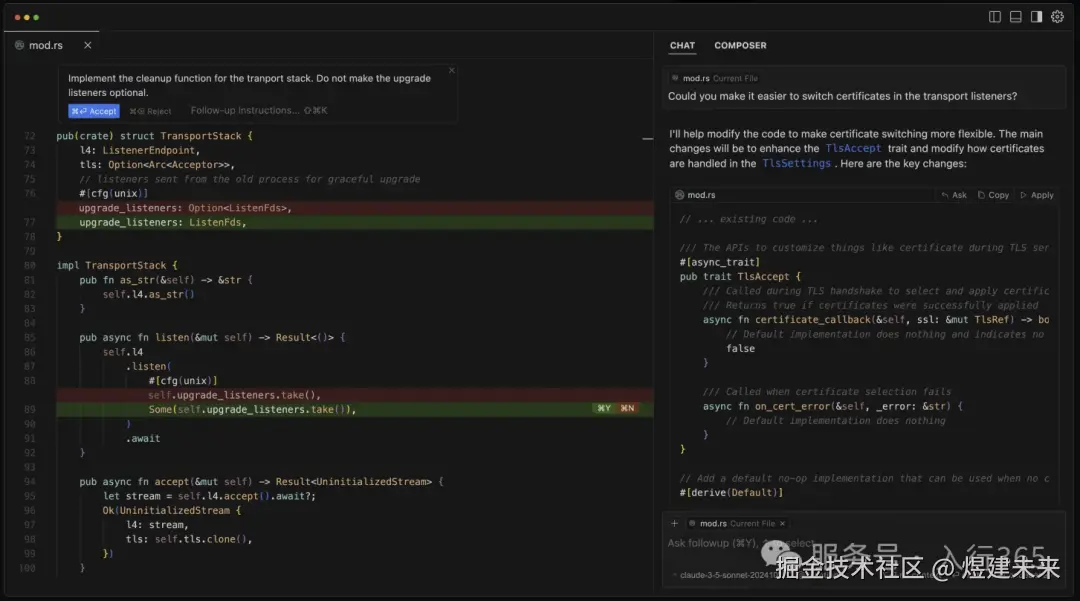1080x601 pixels.
Task: Click the 'Ok(UninitializedStream {' line
Action: (x=172, y=511)
